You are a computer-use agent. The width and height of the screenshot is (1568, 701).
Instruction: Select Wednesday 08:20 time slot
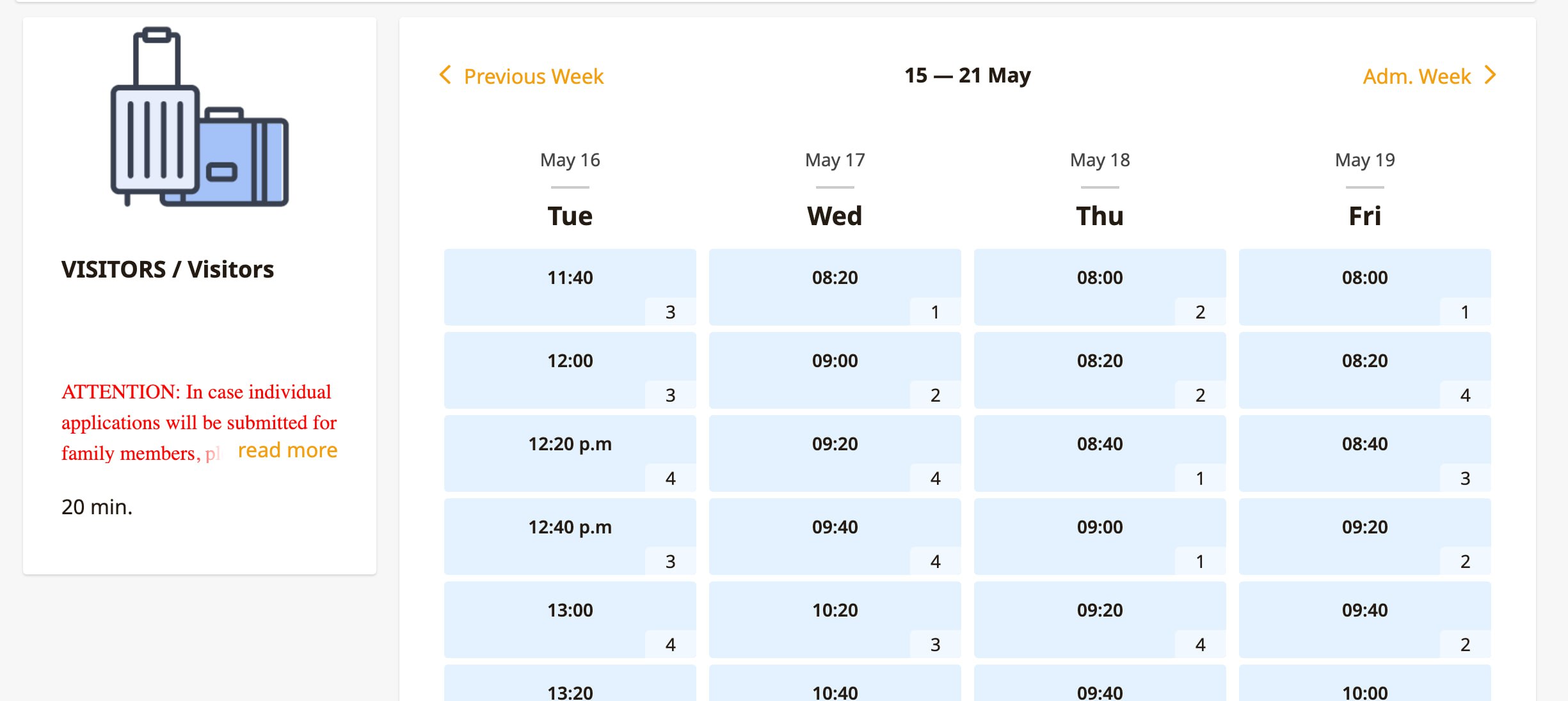pyautogui.click(x=835, y=286)
